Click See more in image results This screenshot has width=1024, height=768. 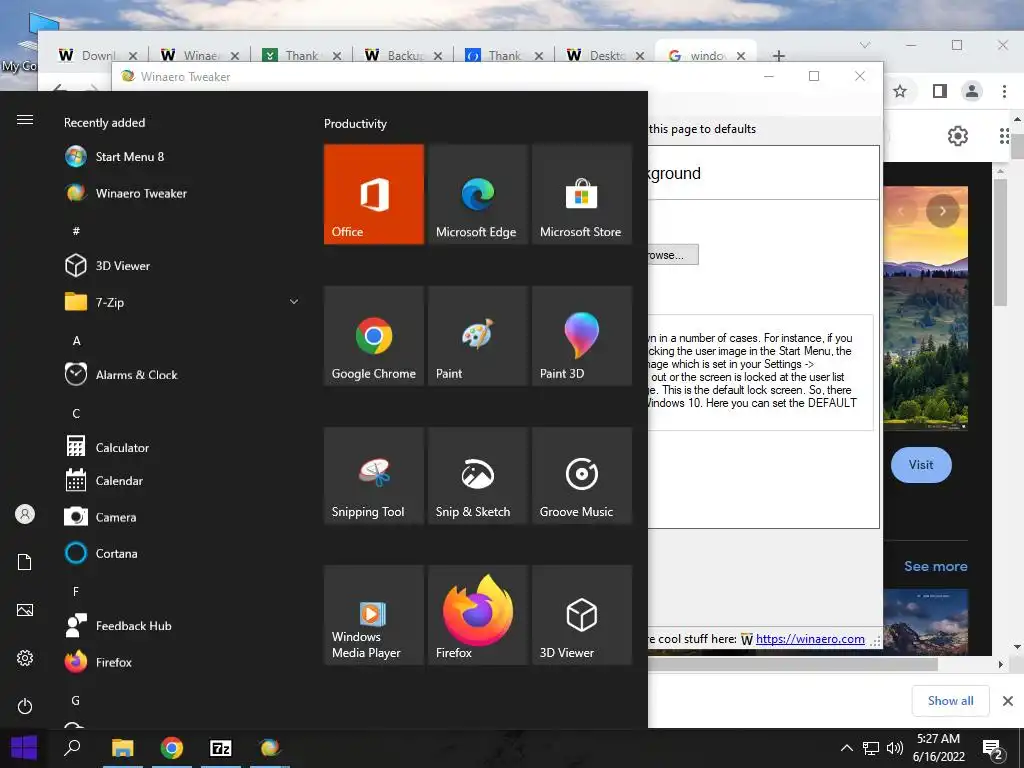(935, 566)
